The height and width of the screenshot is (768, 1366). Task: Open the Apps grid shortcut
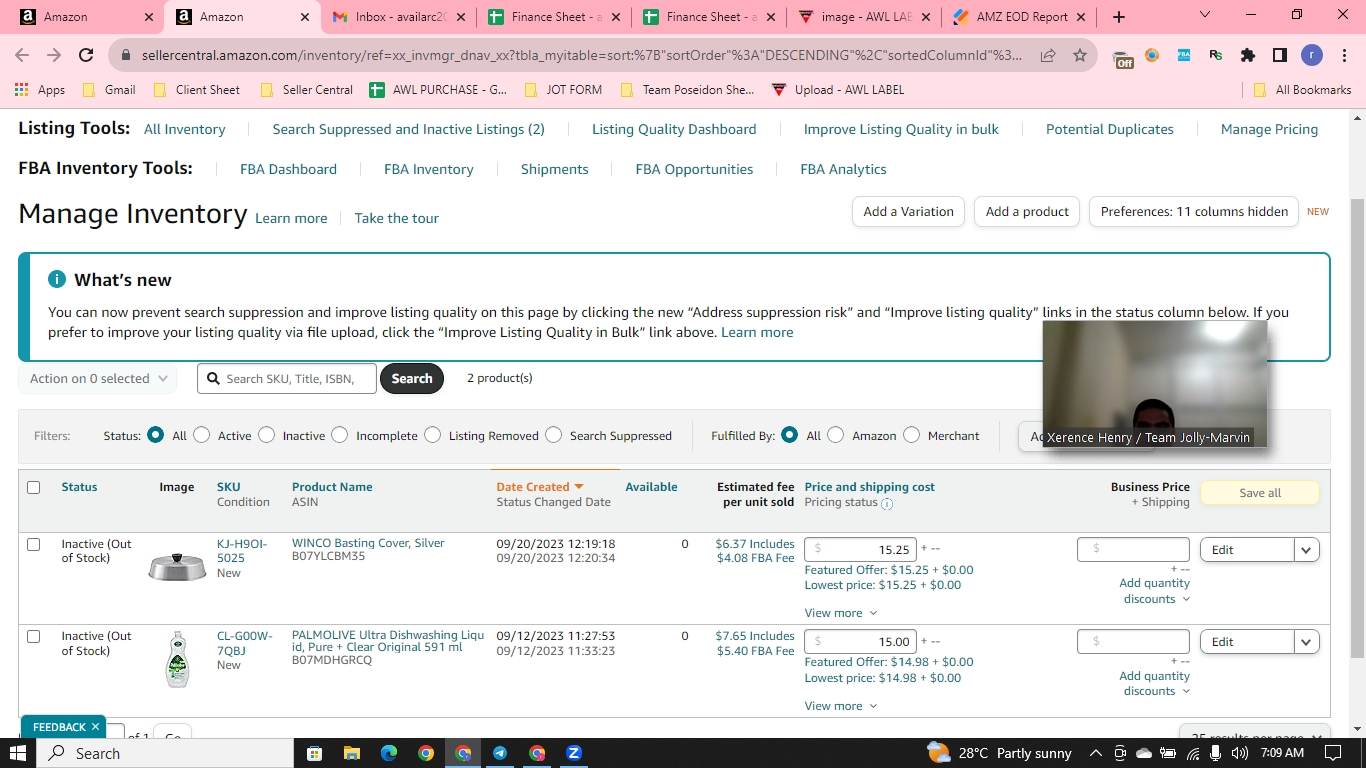coord(40,90)
